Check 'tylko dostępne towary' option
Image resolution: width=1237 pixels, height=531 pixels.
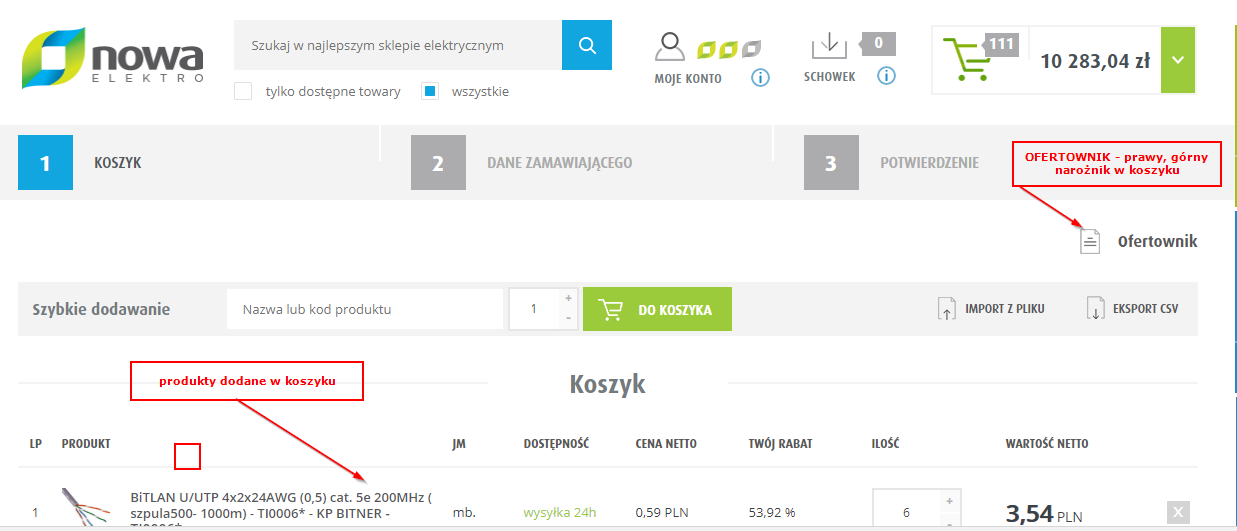[242, 91]
